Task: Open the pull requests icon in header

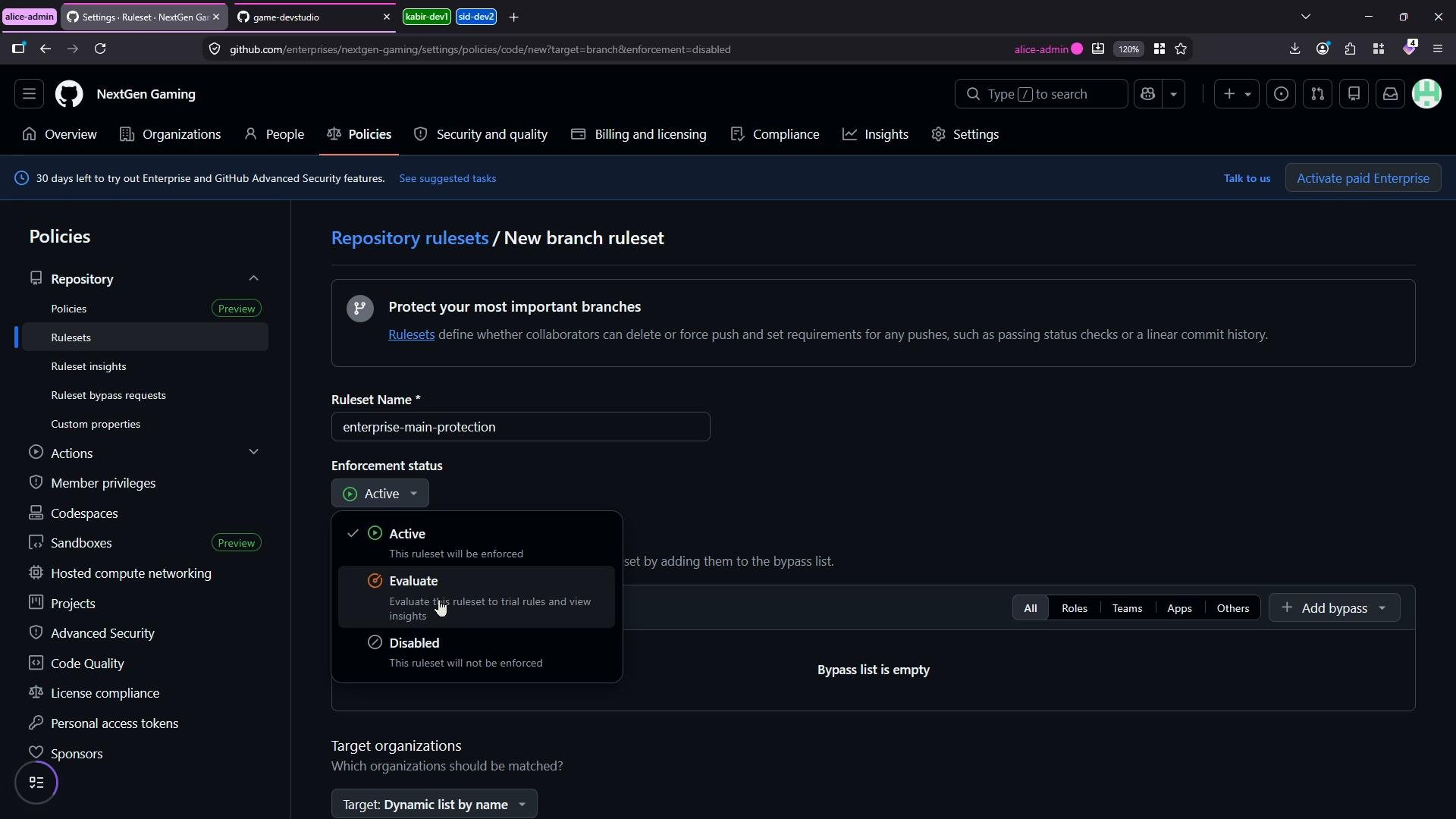Action: pyautogui.click(x=1318, y=94)
